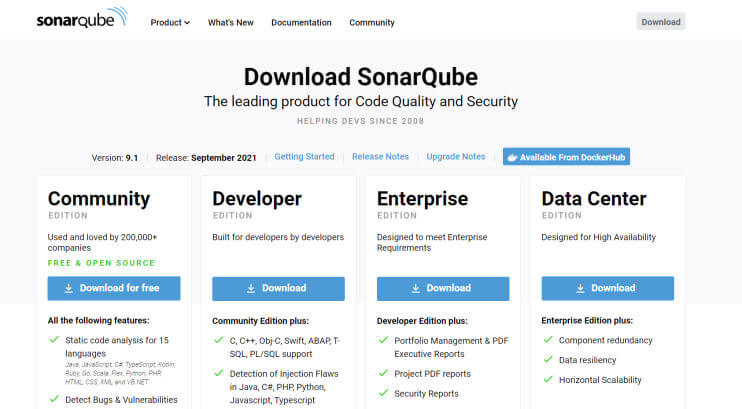
Task: Click checkmark beside Data resiliency
Action: pyautogui.click(x=548, y=359)
